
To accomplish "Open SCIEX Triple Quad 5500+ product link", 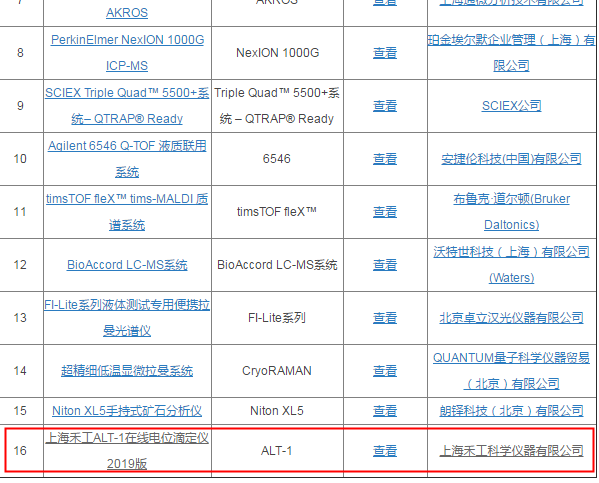I will coord(127,106).
